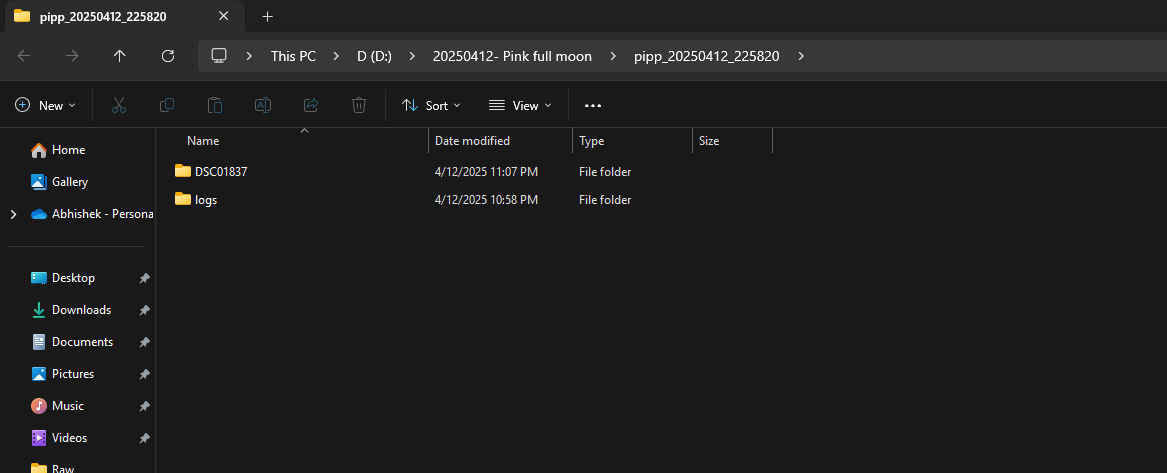1167x473 pixels.
Task: Sort by Date modified column header
Action: 472,141
